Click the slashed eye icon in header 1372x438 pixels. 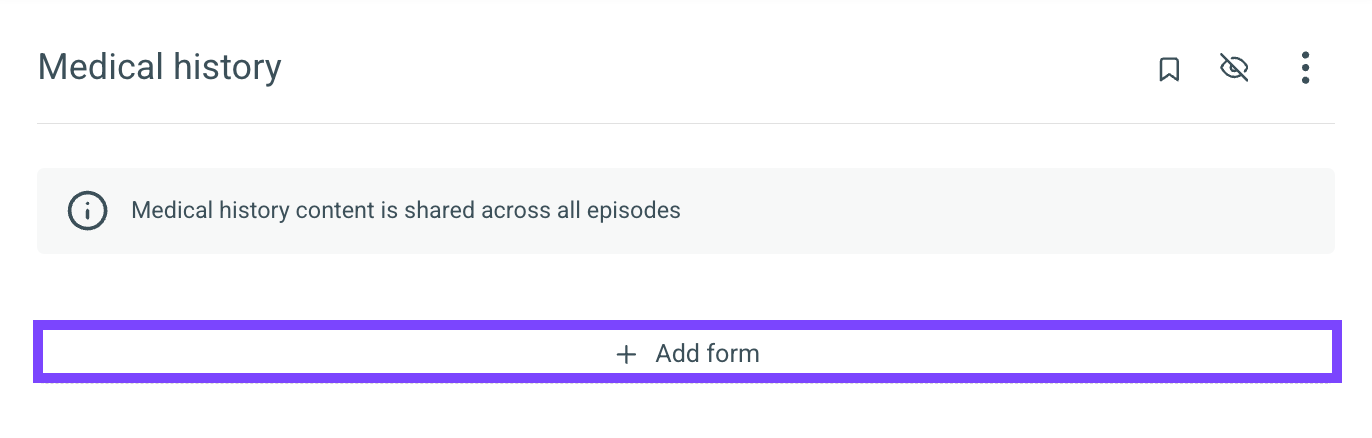click(1235, 68)
